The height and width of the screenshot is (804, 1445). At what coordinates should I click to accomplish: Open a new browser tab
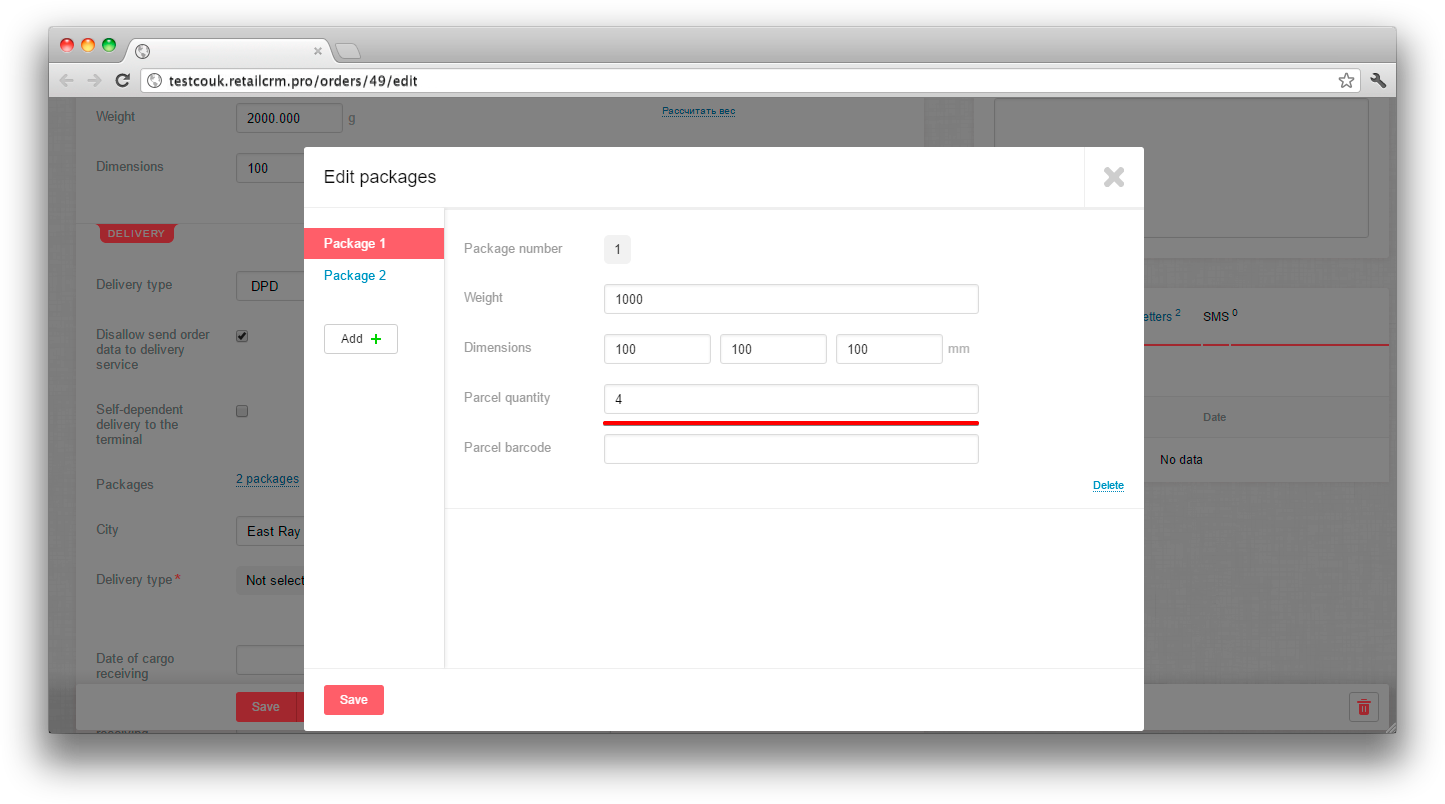pyautogui.click(x=347, y=51)
